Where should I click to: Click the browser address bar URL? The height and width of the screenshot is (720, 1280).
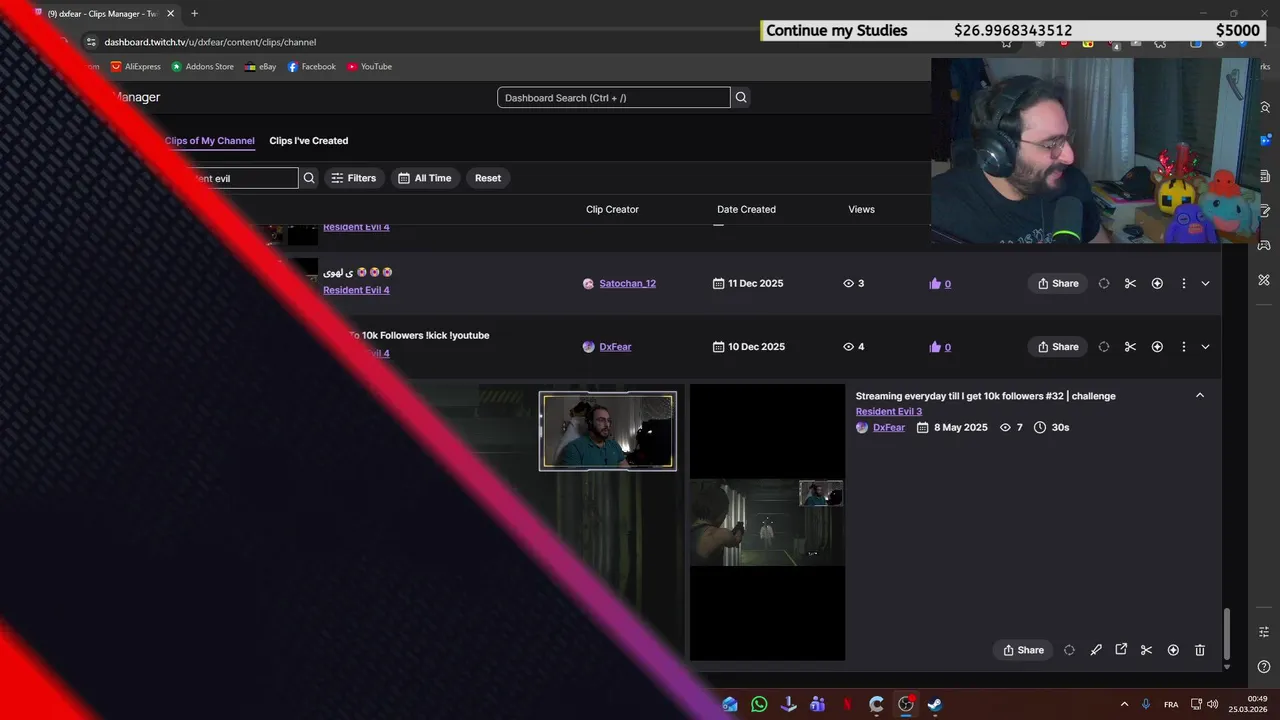[210, 42]
